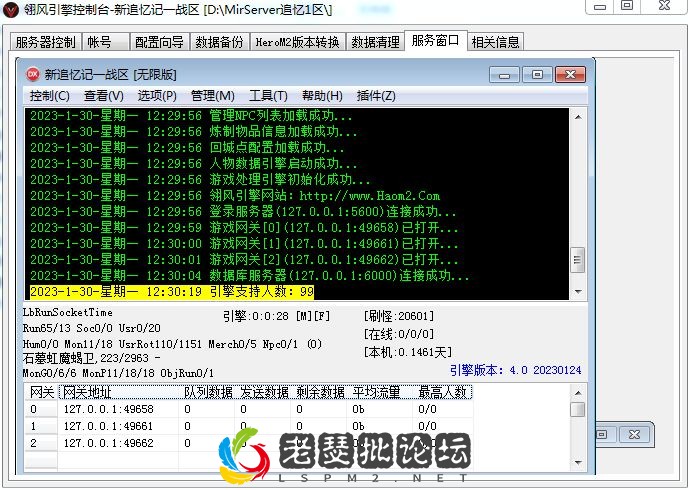Click the 网关 column header
Image resolution: width=690 pixels, height=490 pixels.
coord(42,392)
